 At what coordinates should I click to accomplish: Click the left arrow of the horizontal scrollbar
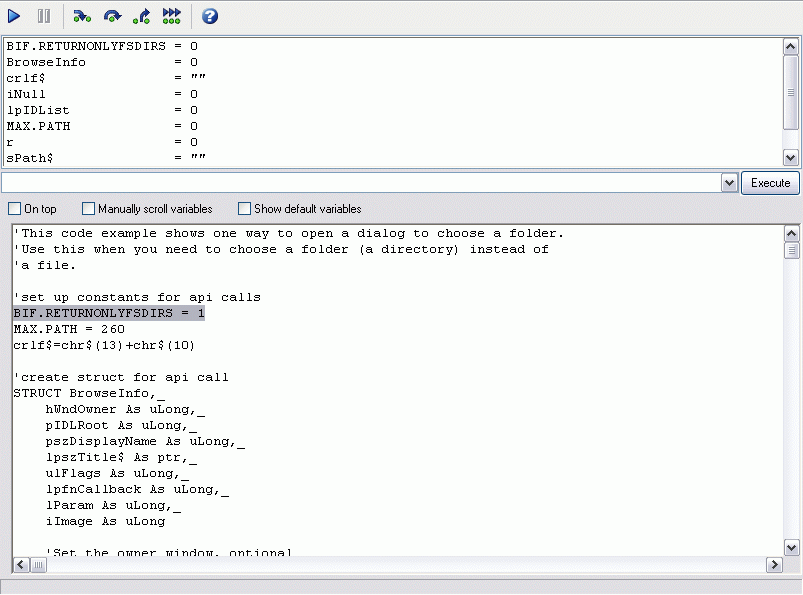click(18, 565)
